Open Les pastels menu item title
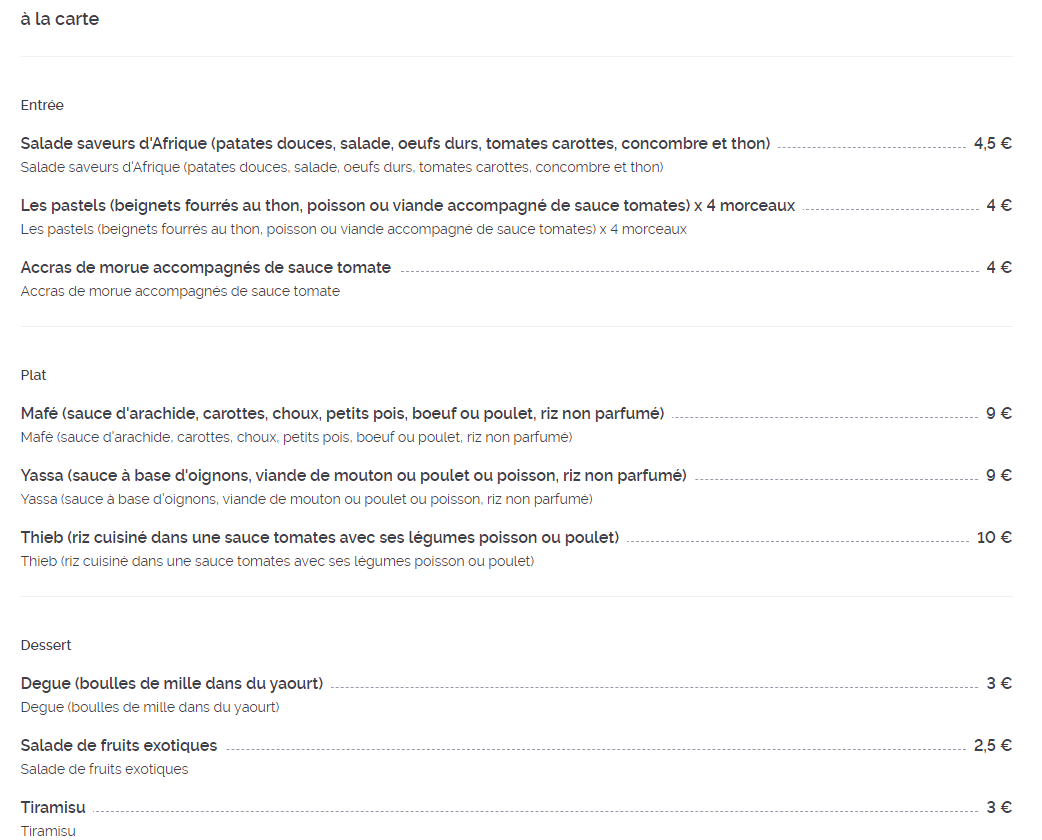 (407, 205)
